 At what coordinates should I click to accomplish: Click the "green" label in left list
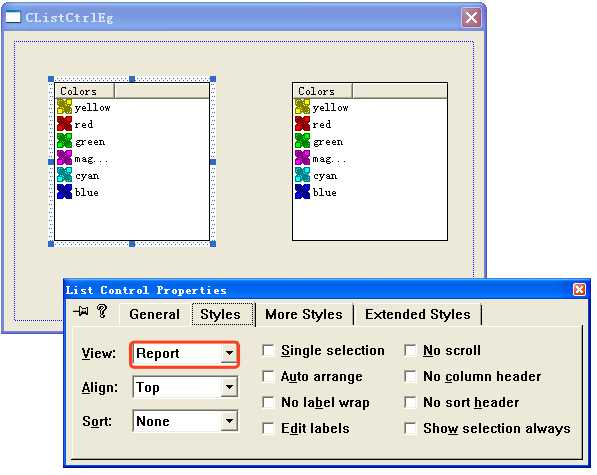[90, 142]
